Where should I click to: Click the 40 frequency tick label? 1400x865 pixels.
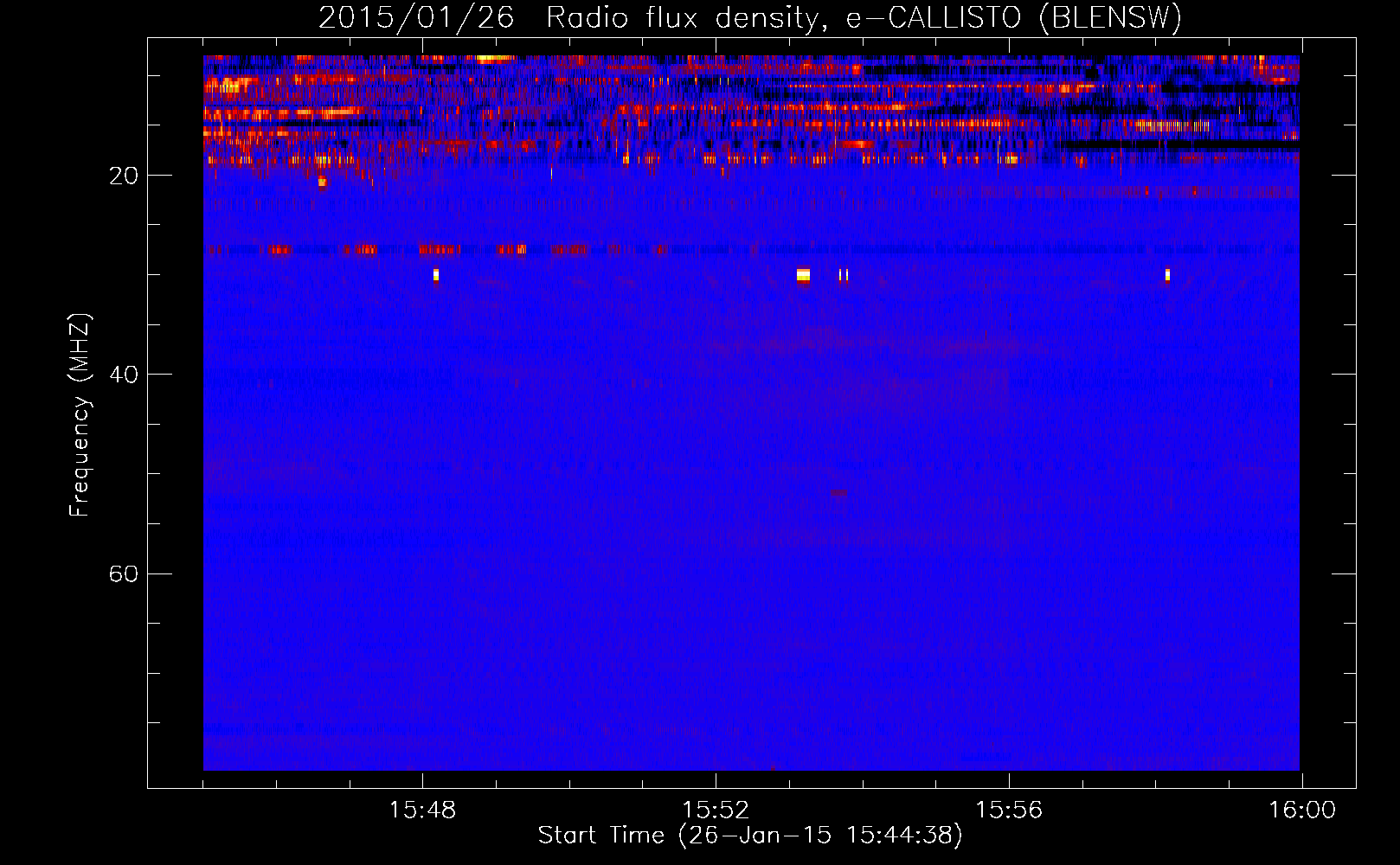tap(124, 375)
